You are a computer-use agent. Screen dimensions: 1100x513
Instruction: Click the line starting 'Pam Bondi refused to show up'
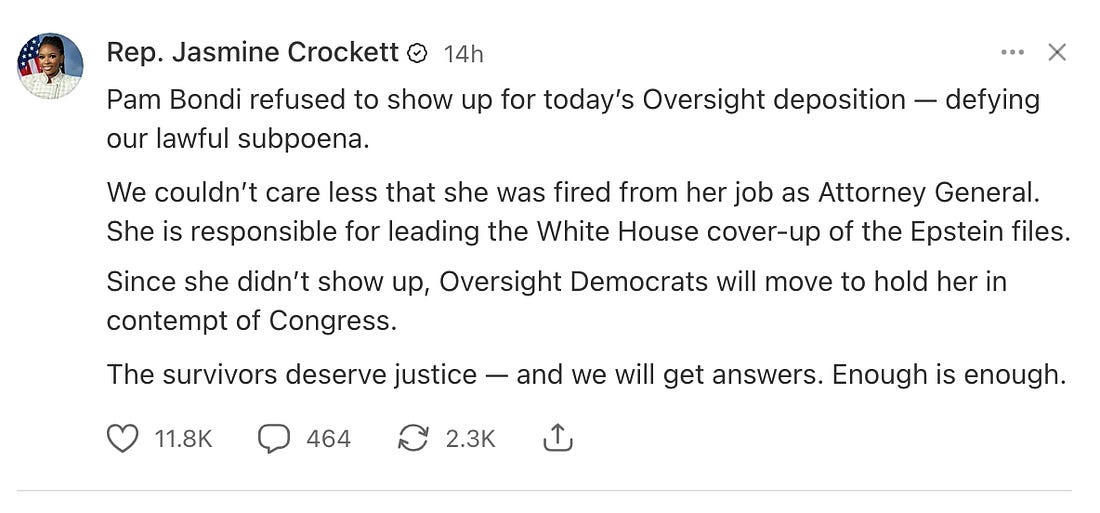click(573, 100)
